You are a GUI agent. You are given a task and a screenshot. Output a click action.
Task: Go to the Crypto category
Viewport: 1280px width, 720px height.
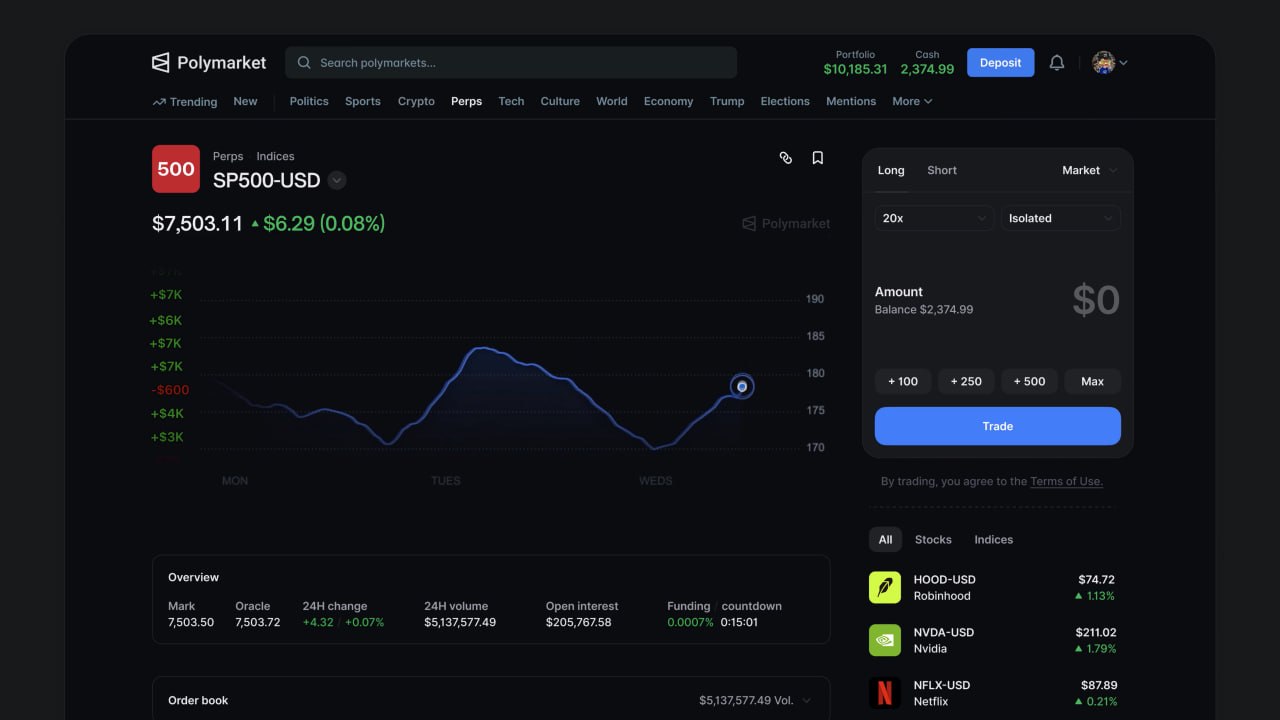pos(416,102)
